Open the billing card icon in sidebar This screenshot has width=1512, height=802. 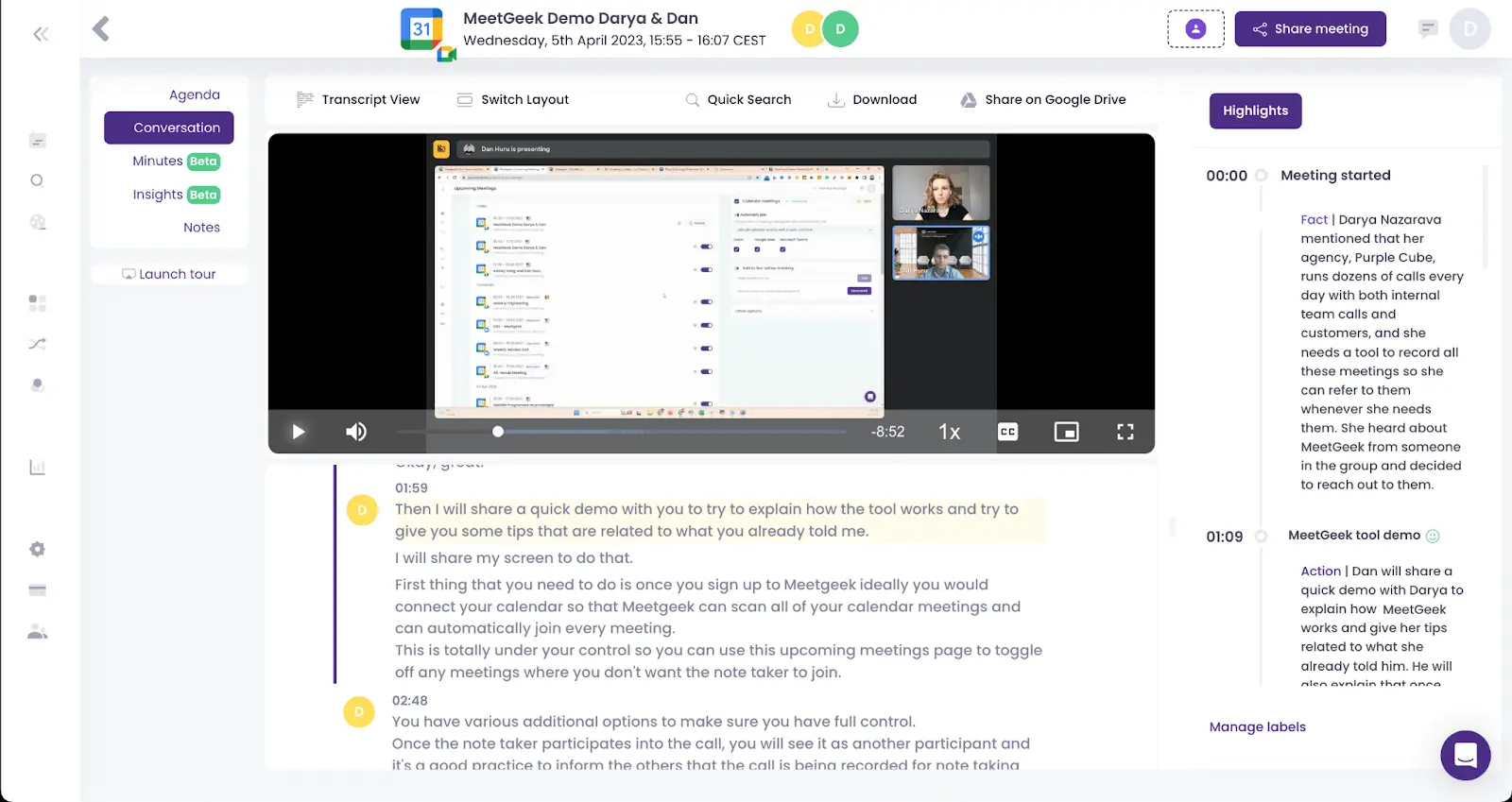38,590
